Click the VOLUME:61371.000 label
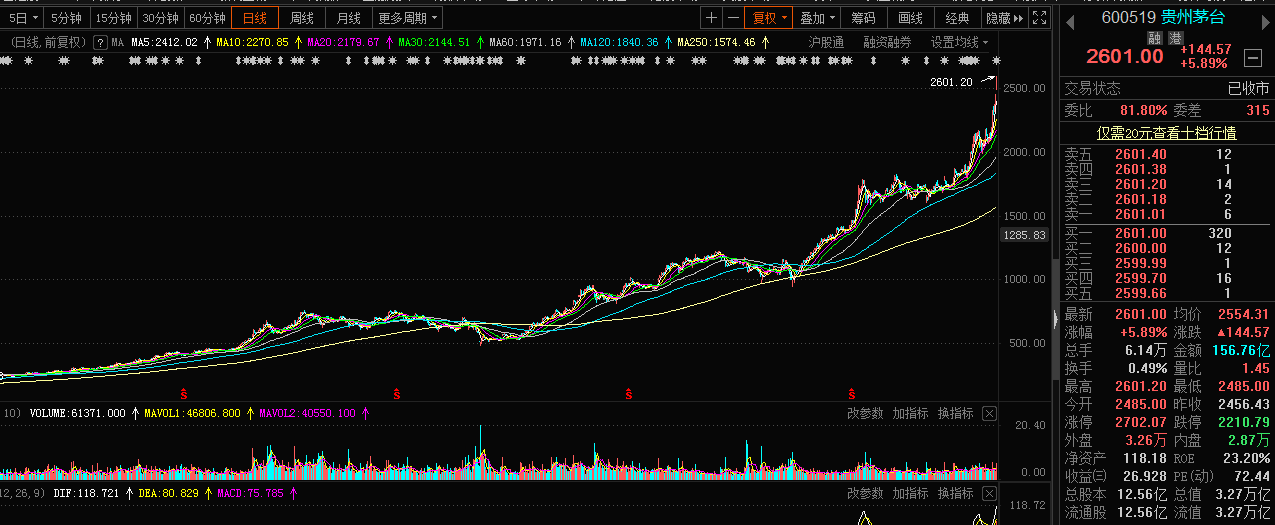Viewport: 1275px width, 525px height. click(x=77, y=412)
